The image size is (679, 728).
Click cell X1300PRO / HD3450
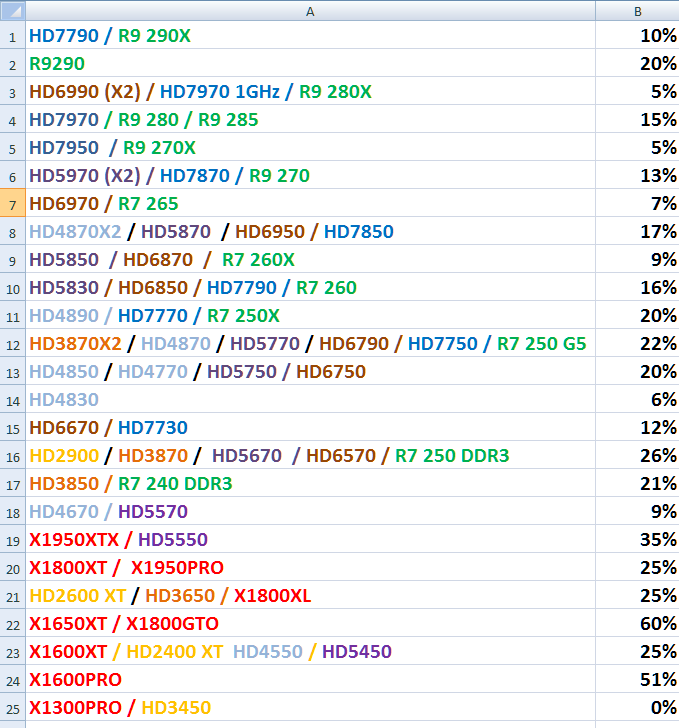point(310,708)
